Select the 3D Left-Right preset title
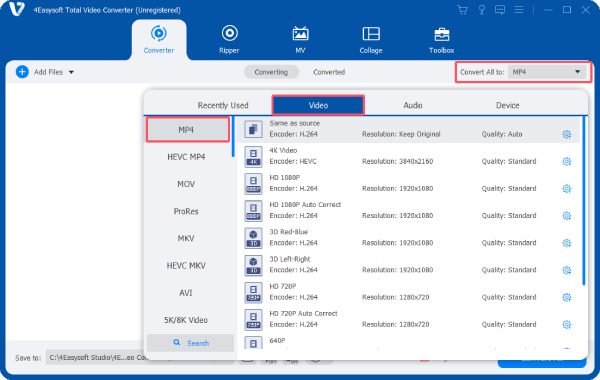Image resolution: width=600 pixels, height=380 pixels. pyautogui.click(x=290, y=259)
